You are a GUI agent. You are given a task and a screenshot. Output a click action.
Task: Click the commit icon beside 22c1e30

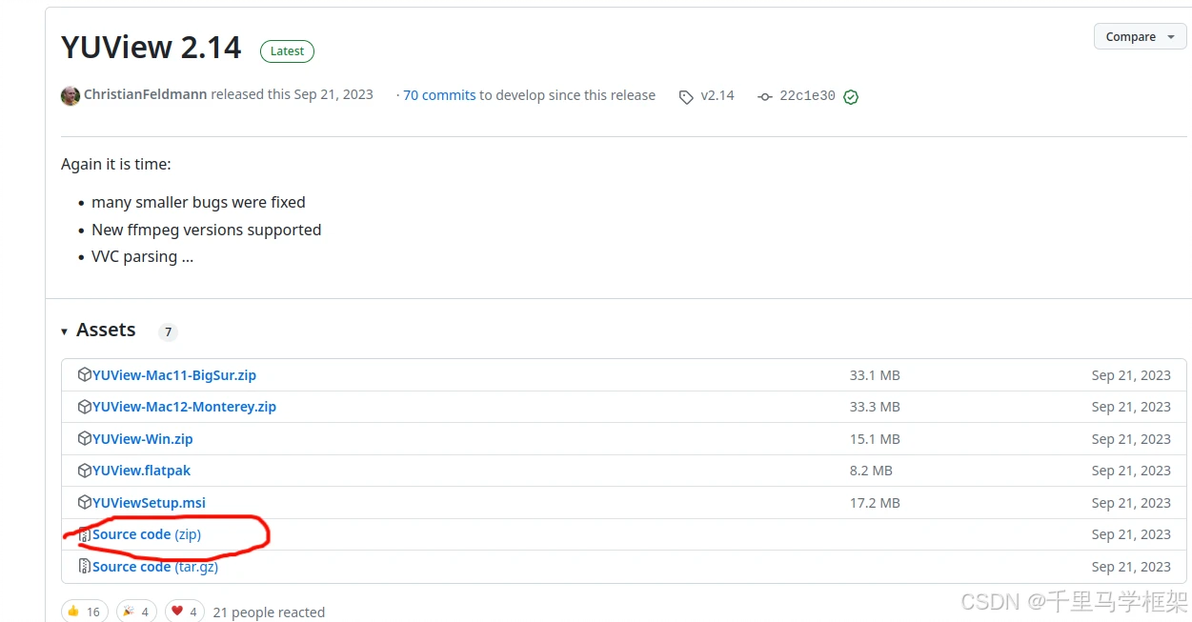point(765,97)
